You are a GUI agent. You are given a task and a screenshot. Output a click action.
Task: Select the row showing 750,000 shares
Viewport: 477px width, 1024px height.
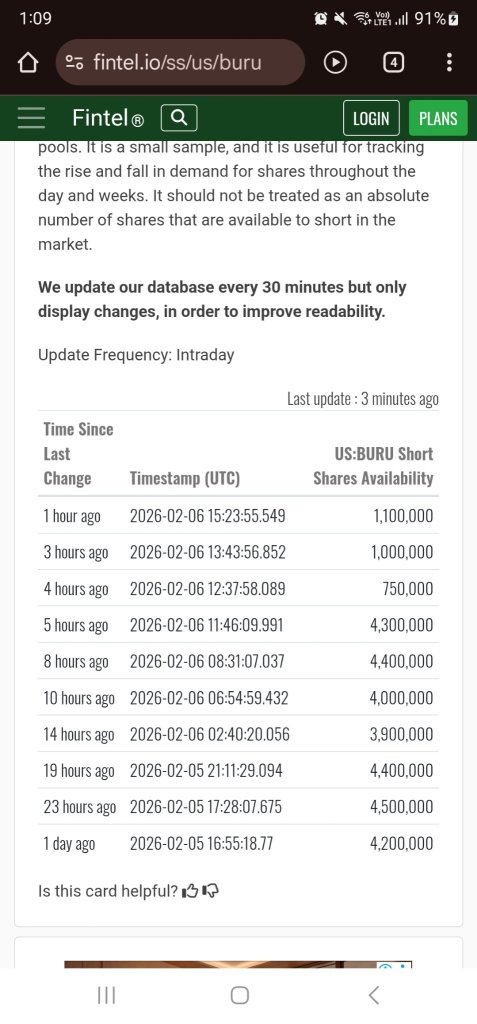(238, 588)
